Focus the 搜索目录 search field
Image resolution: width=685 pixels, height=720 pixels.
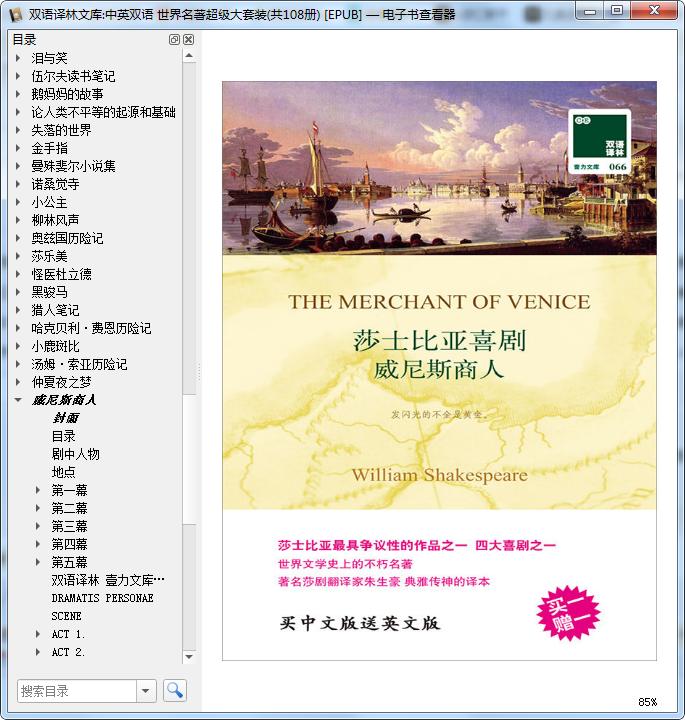point(77,691)
